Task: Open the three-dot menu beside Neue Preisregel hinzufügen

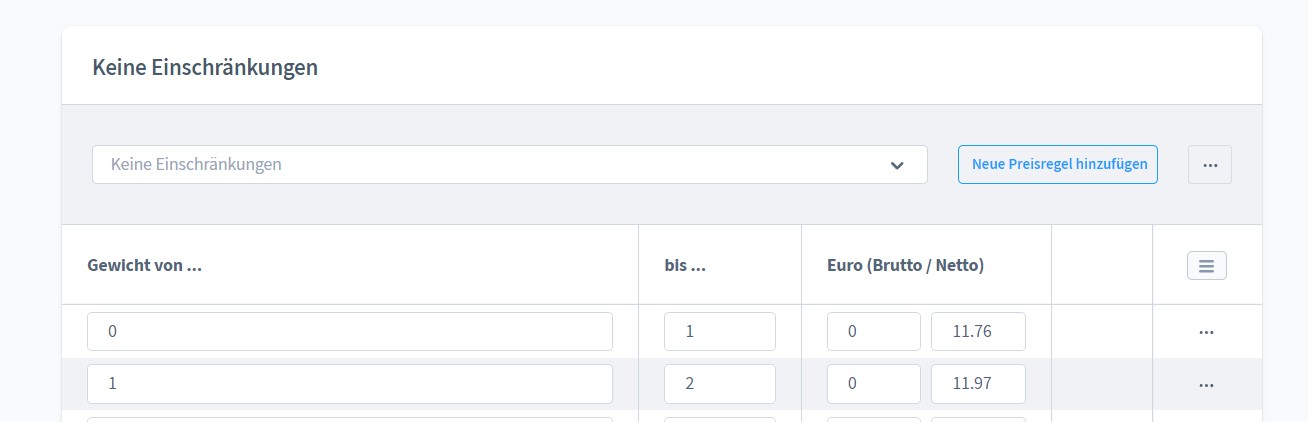Action: click(1209, 164)
